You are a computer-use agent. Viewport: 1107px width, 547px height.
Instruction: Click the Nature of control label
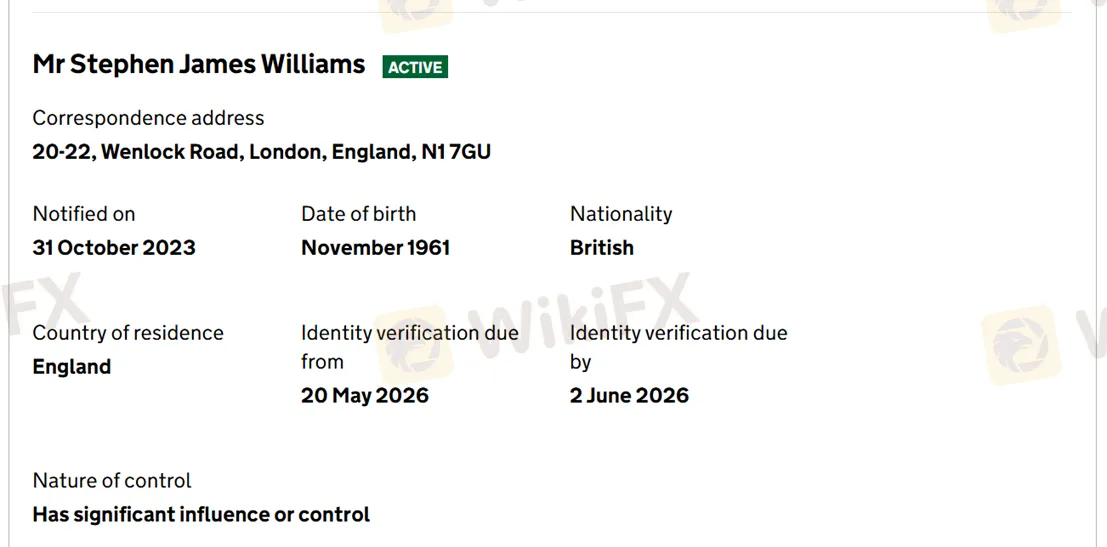(x=112, y=481)
